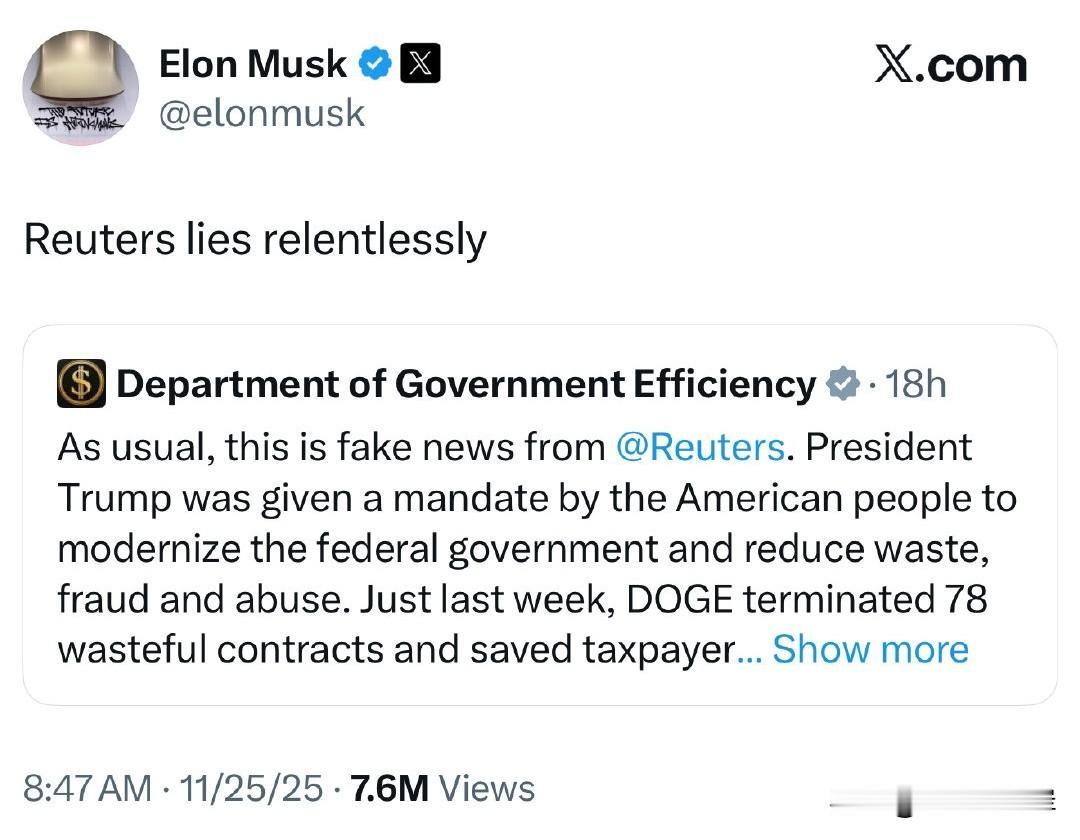Click the Elon Musk display name
The width and height of the screenshot is (1080, 840).
pyautogui.click(x=253, y=65)
